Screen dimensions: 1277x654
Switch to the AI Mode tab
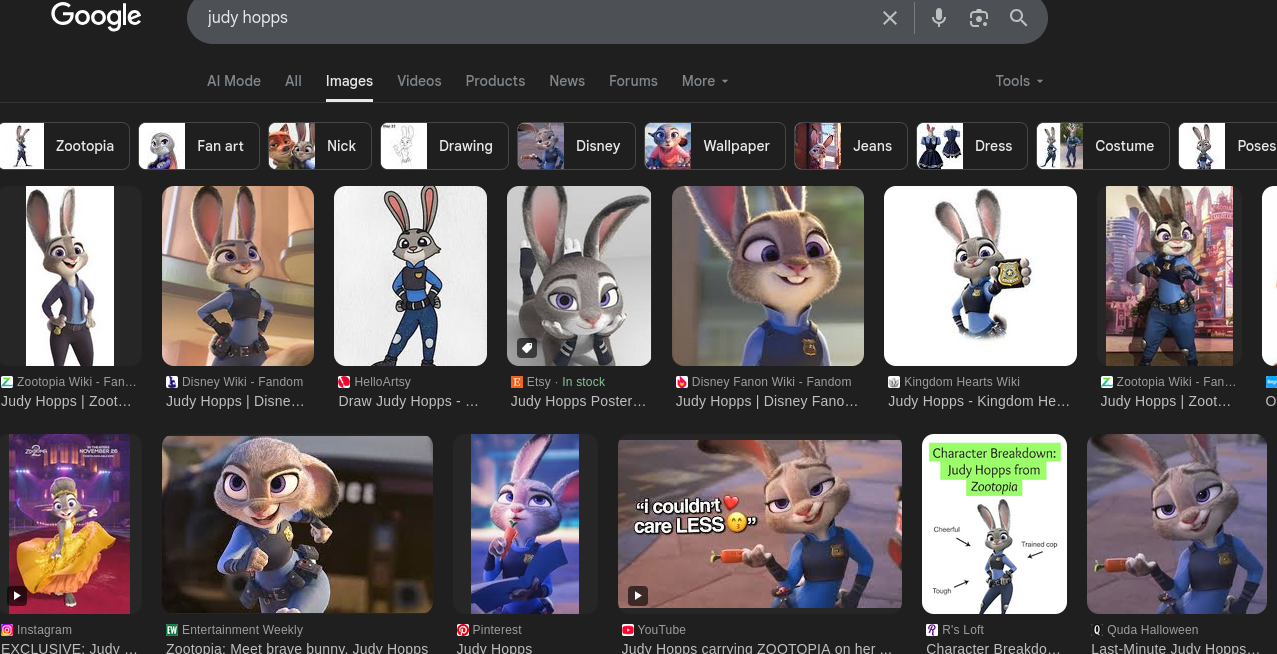(x=233, y=81)
